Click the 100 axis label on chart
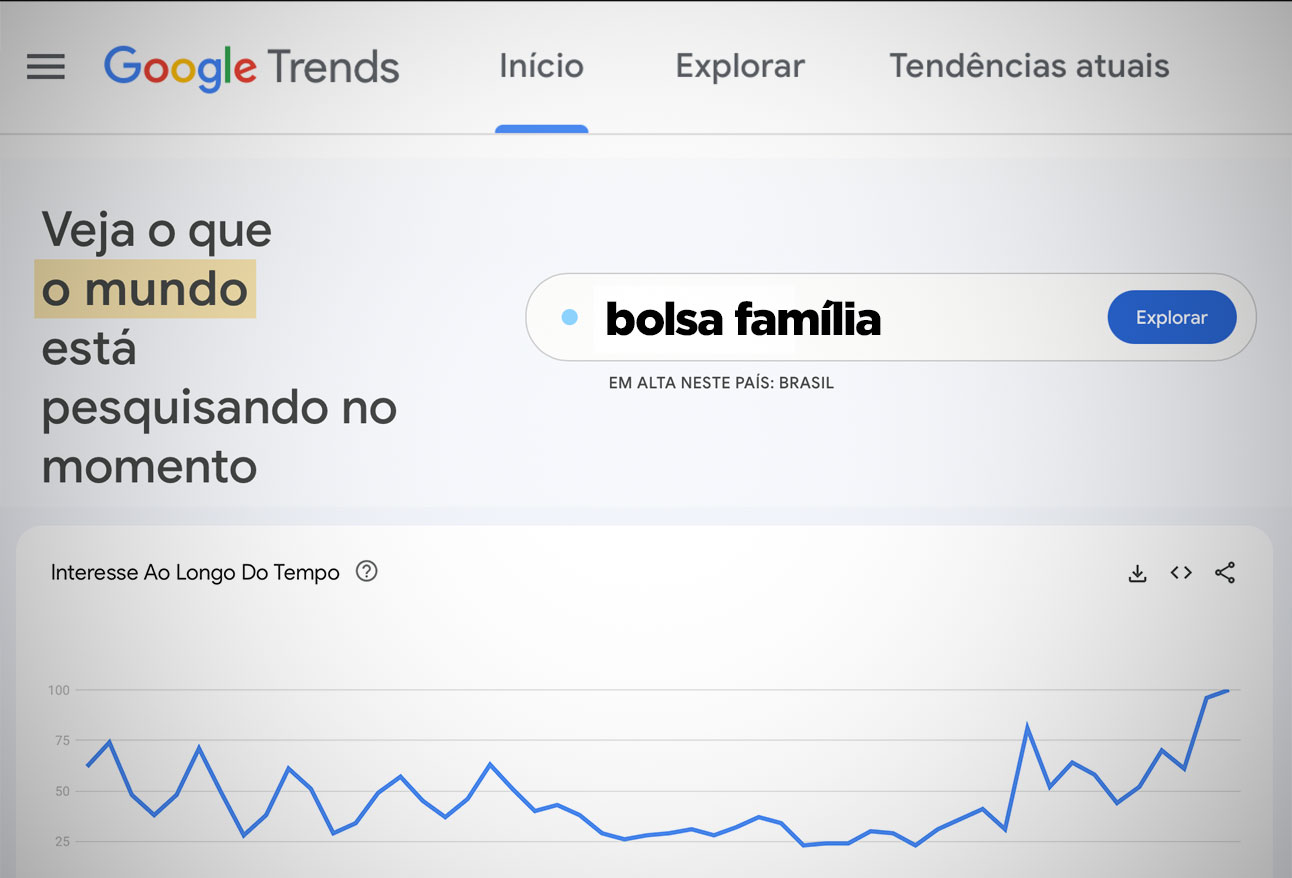This screenshot has width=1292, height=878. point(58,690)
